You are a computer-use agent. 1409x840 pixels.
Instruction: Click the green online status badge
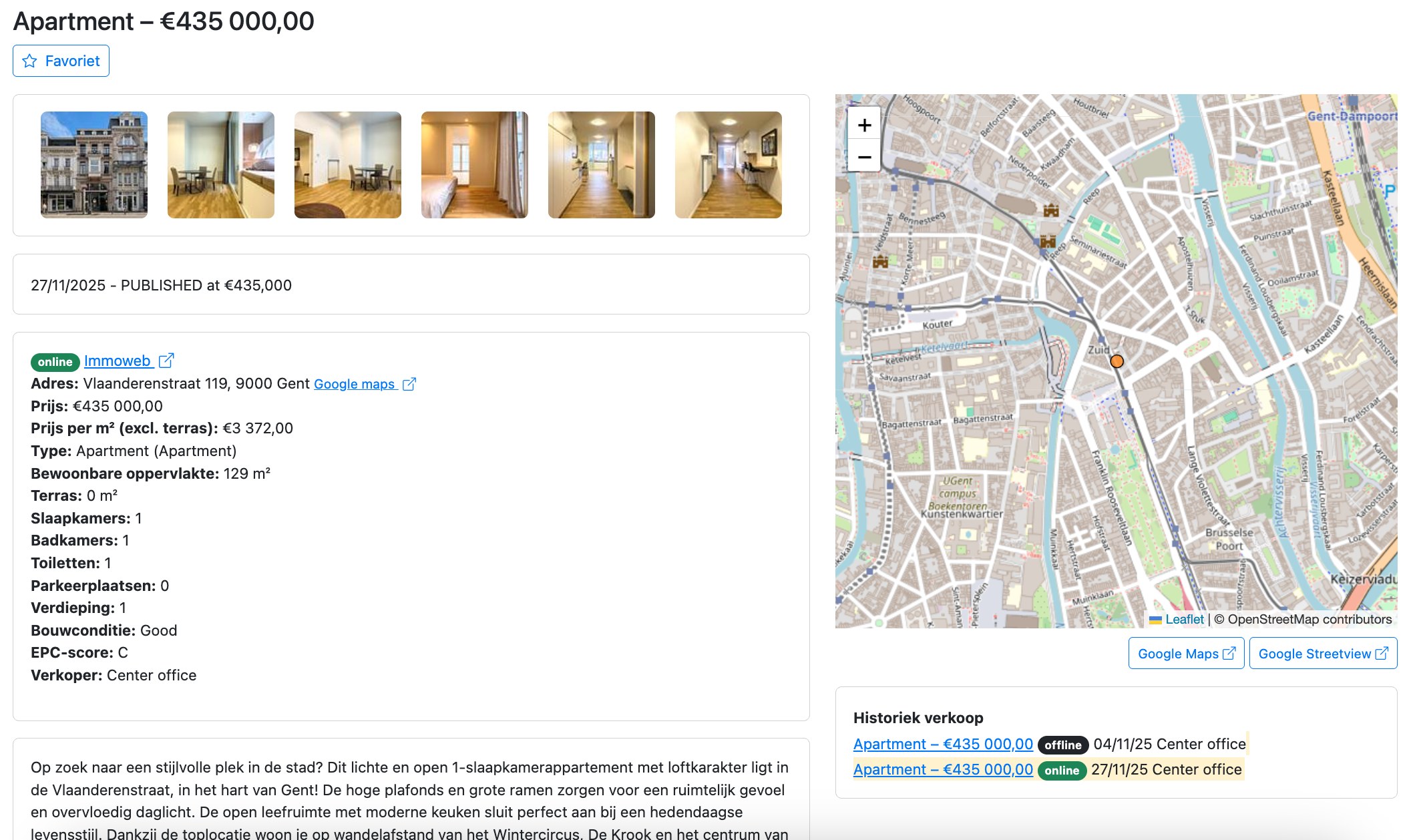tap(55, 362)
